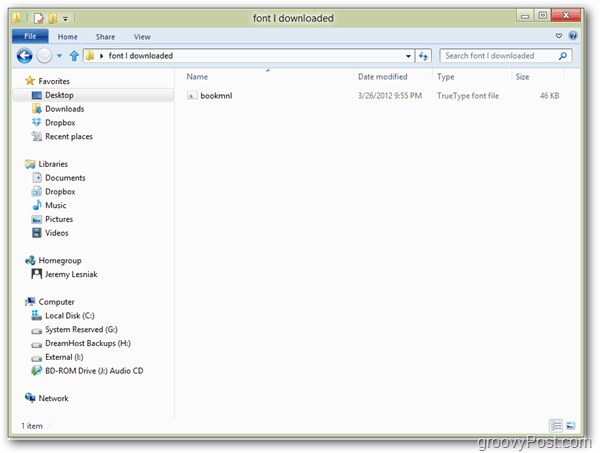
Task: Open DreamHost Backups (H:) drive
Action: (x=88, y=343)
